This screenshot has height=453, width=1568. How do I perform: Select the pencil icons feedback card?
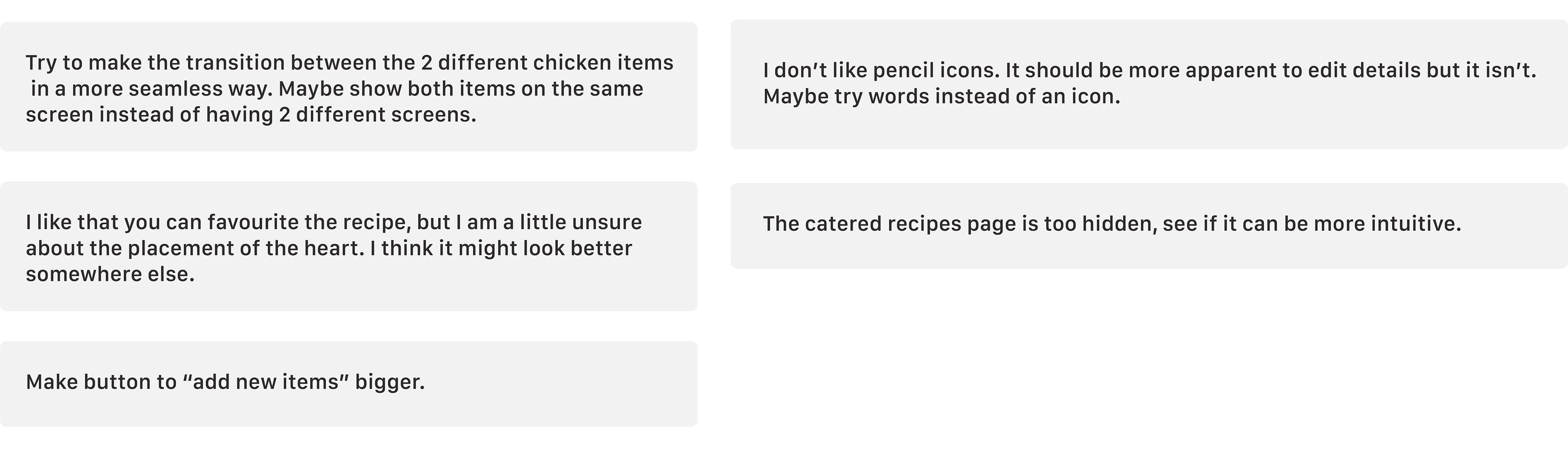pyautogui.click(x=1149, y=84)
